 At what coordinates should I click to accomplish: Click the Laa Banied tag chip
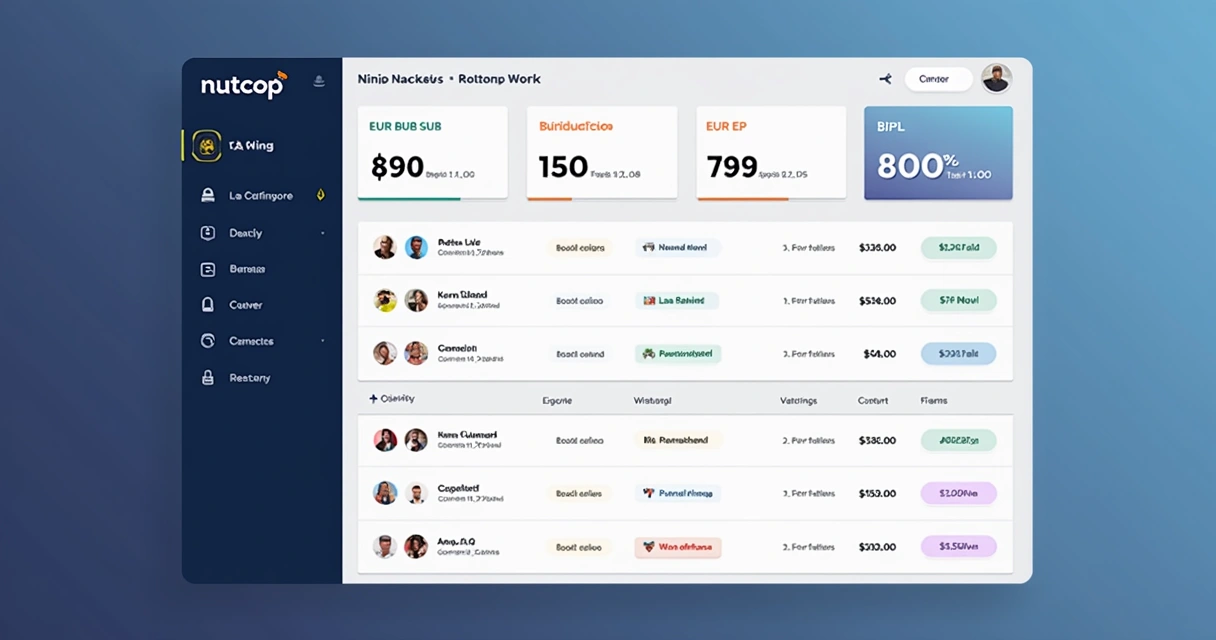pyautogui.click(x=677, y=300)
